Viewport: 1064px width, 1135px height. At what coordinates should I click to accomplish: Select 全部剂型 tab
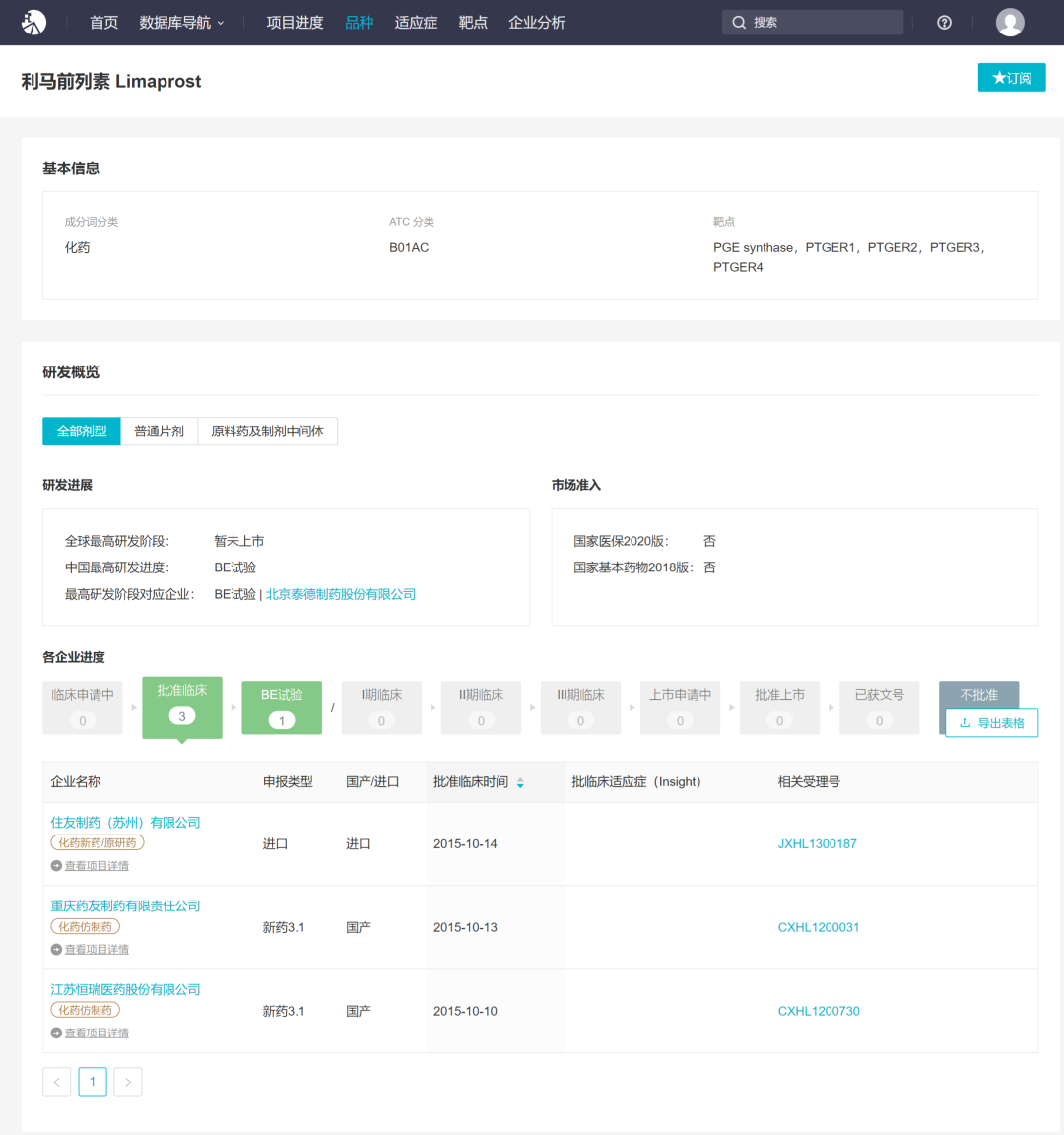[x=82, y=432]
